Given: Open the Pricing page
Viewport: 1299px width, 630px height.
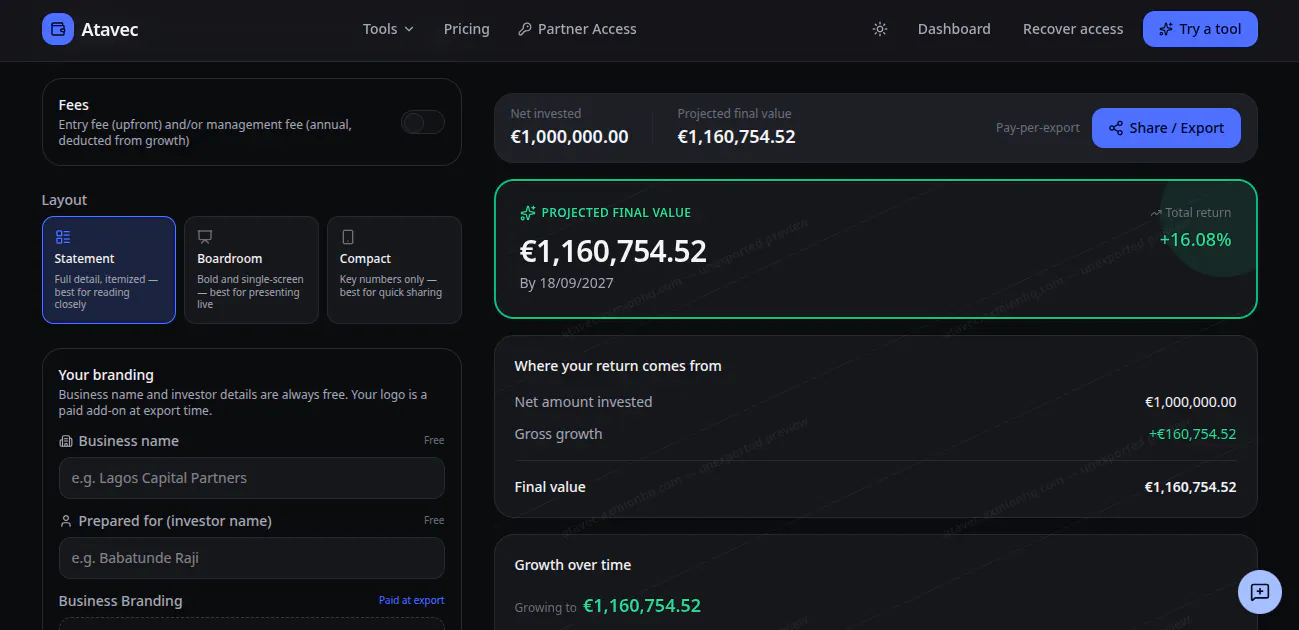Looking at the screenshot, I should pos(467,29).
